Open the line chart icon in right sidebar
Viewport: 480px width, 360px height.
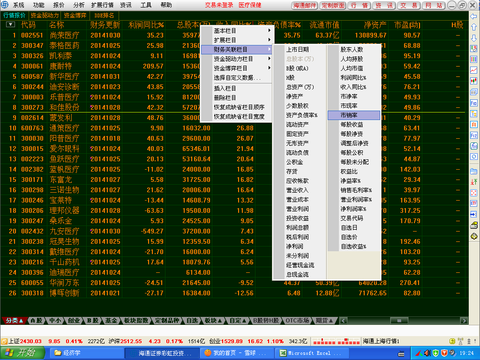[474, 70]
